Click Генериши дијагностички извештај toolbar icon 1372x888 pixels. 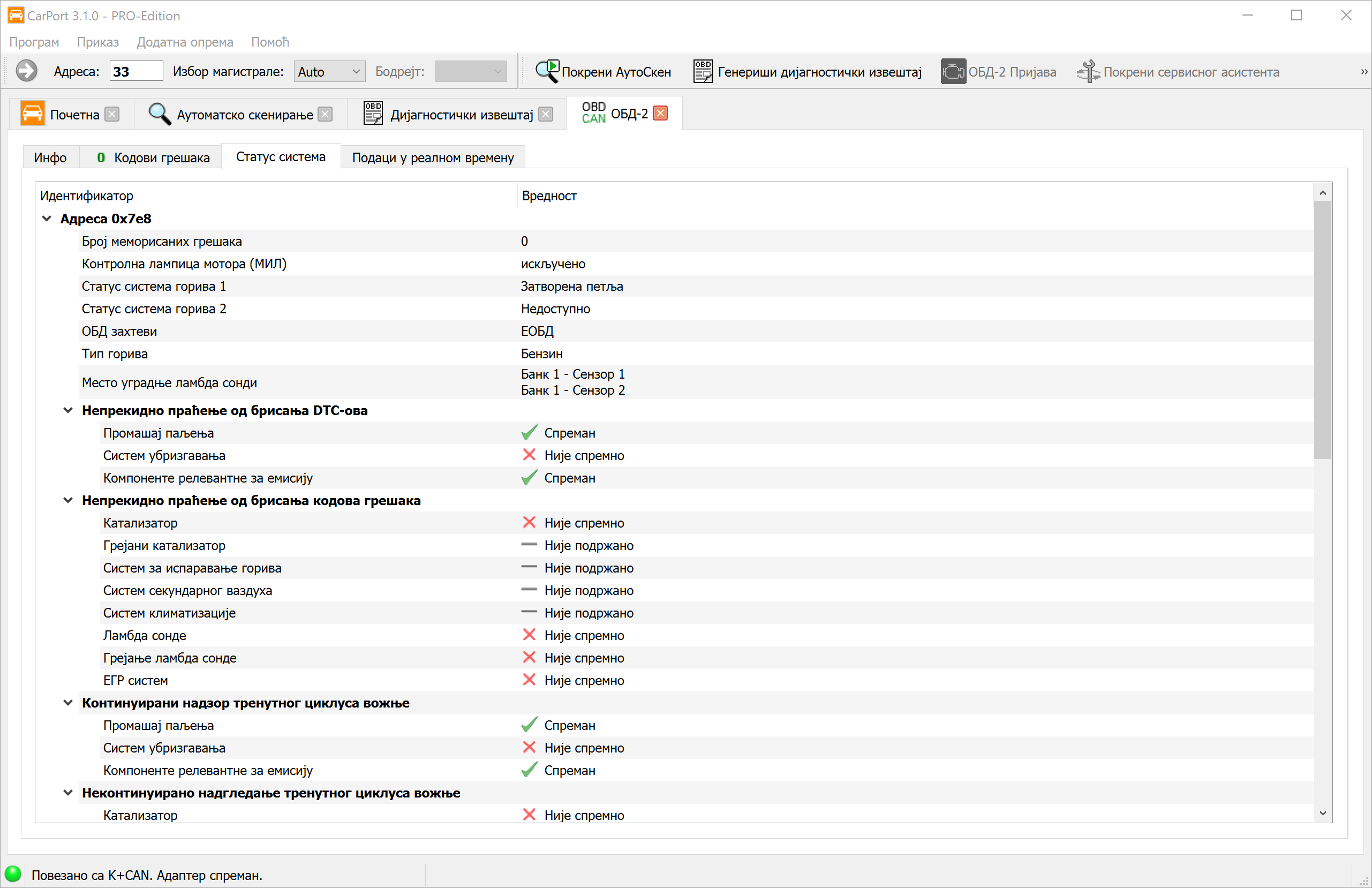[x=702, y=72]
